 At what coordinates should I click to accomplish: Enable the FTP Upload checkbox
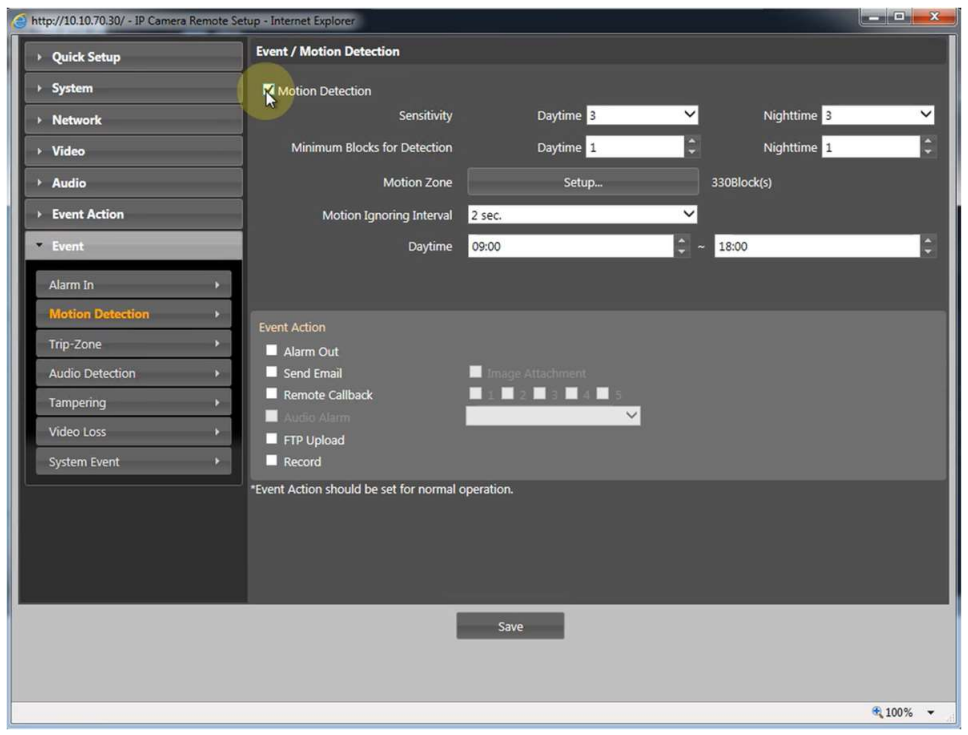271,439
